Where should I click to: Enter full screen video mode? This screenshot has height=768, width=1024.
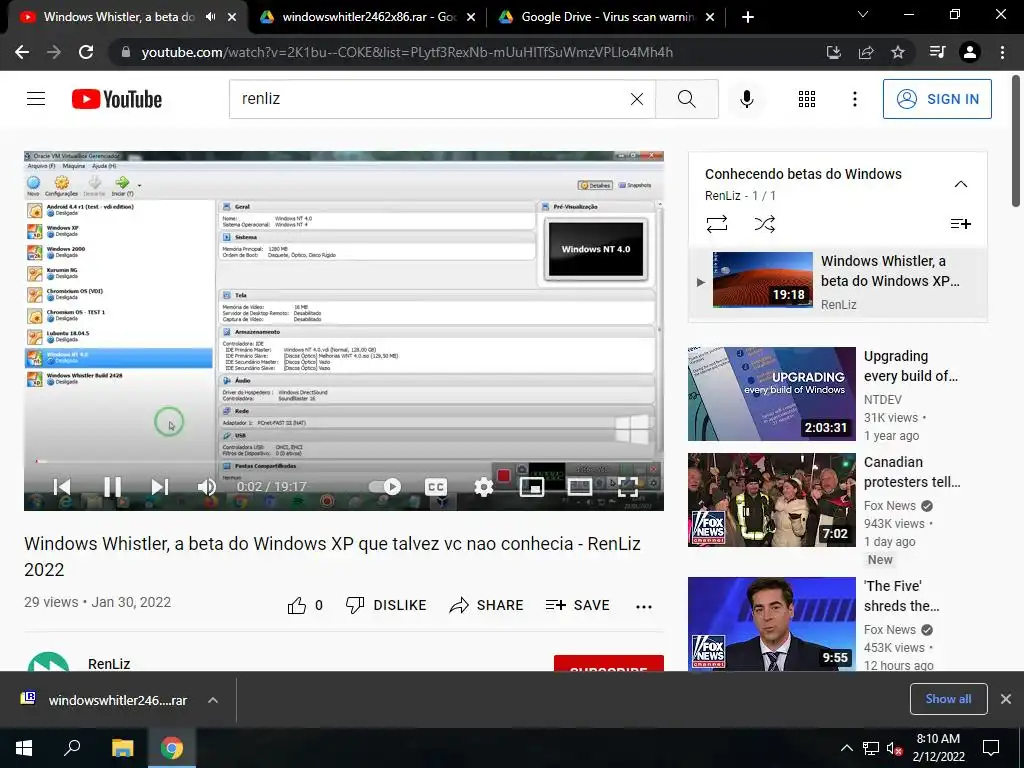point(627,487)
